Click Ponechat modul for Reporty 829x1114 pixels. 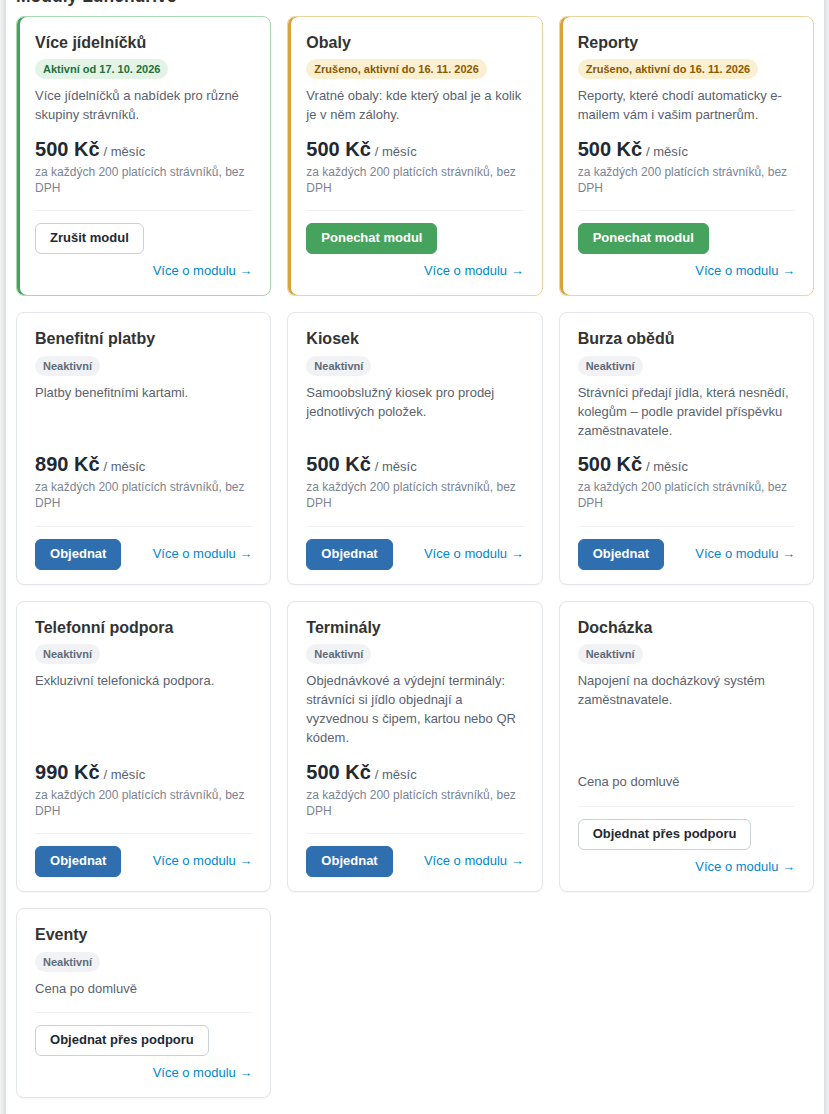643,238
